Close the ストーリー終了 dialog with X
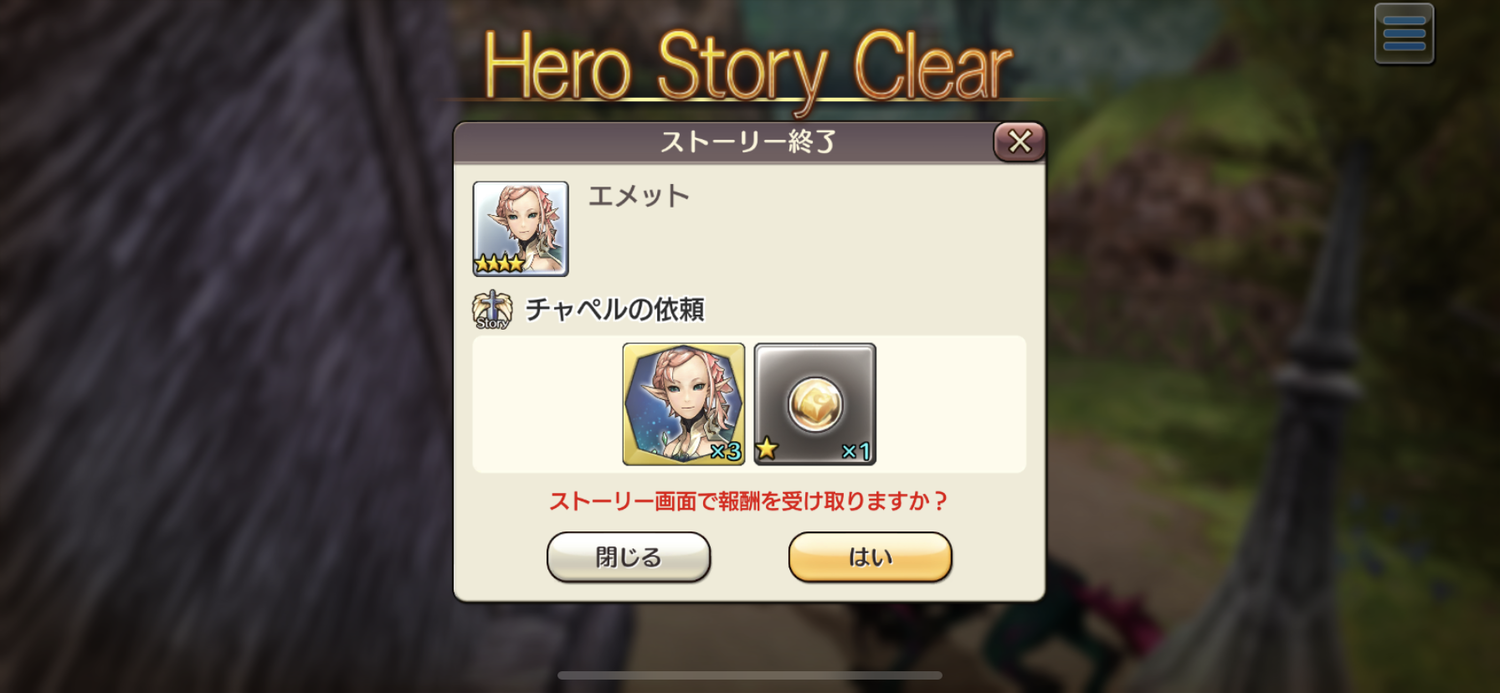This screenshot has width=1500, height=693. tap(1019, 142)
